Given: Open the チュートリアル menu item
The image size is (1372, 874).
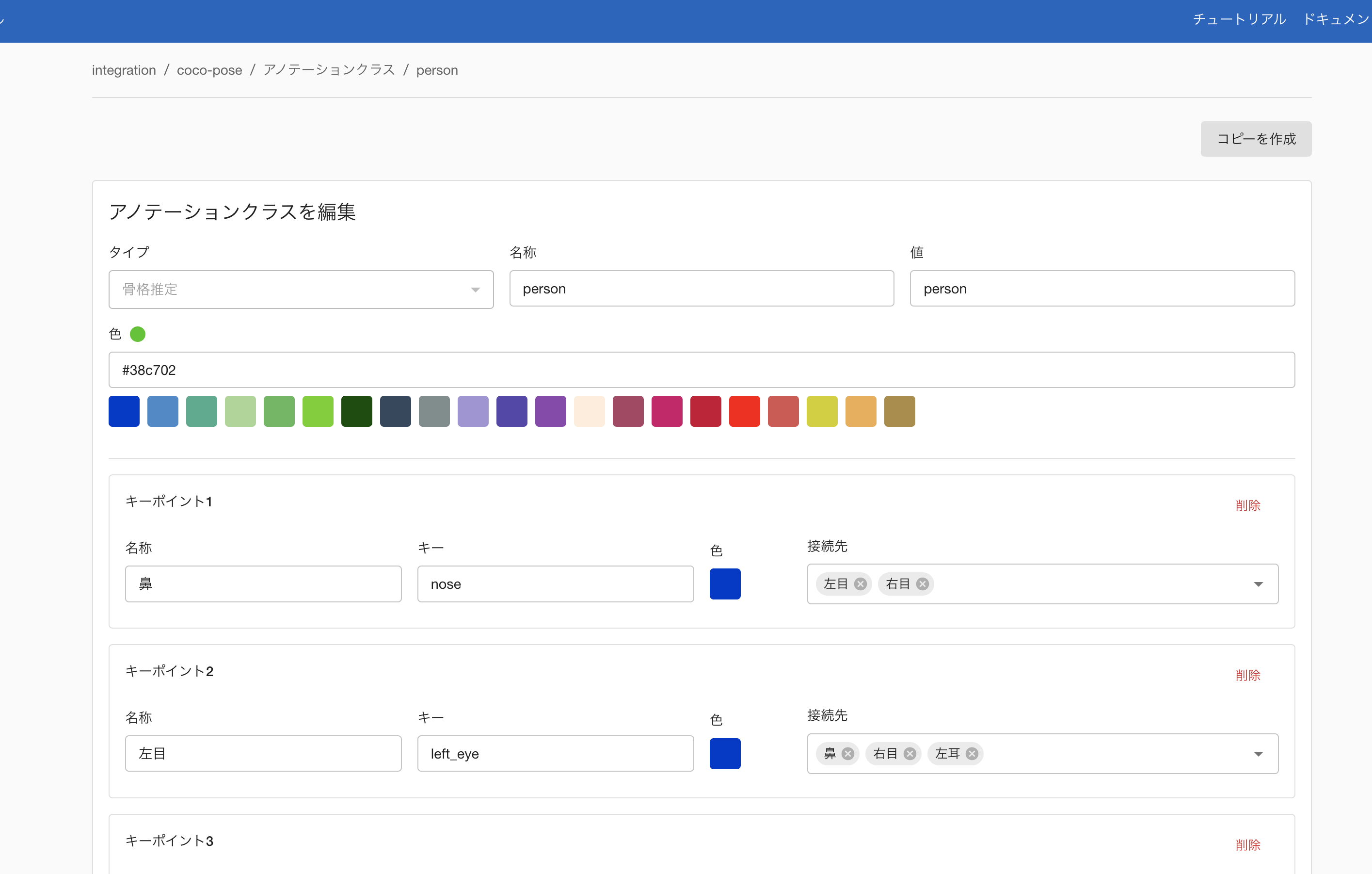Looking at the screenshot, I should pyautogui.click(x=1239, y=19).
